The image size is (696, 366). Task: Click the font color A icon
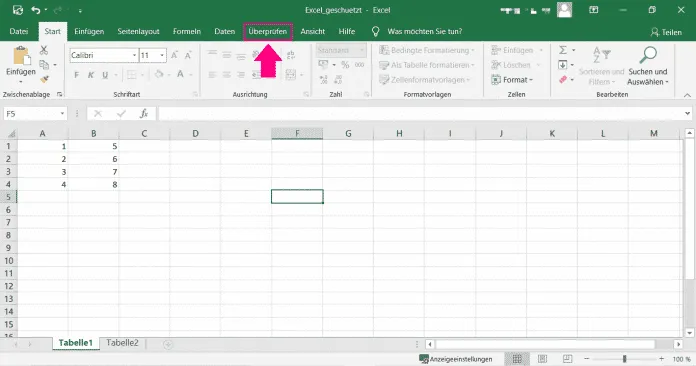[x=180, y=75]
